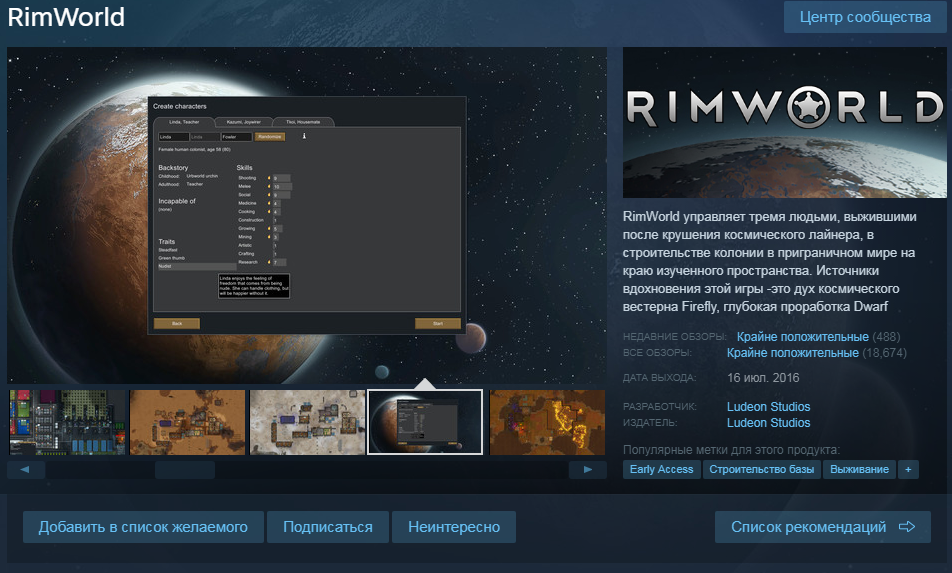The height and width of the screenshot is (573, 952).
Task: Click the RimWorld page title text
Action: (x=66, y=17)
